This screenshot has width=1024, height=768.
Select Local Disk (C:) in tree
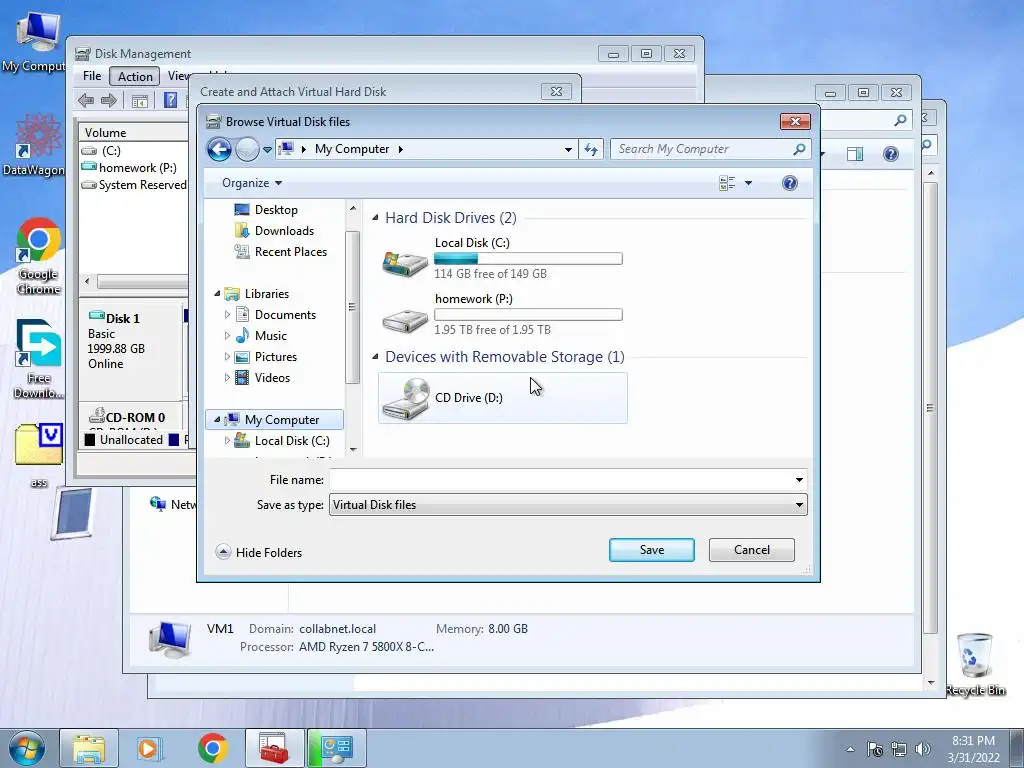pos(292,441)
